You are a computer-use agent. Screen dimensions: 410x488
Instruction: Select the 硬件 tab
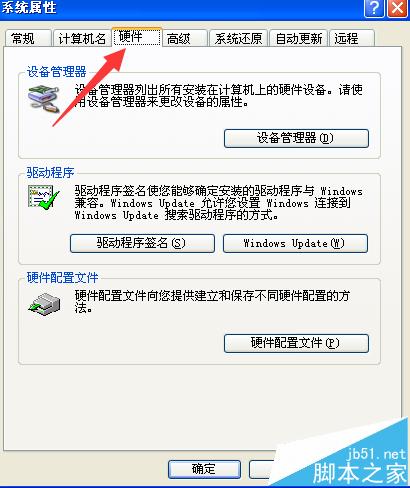pyautogui.click(x=137, y=37)
